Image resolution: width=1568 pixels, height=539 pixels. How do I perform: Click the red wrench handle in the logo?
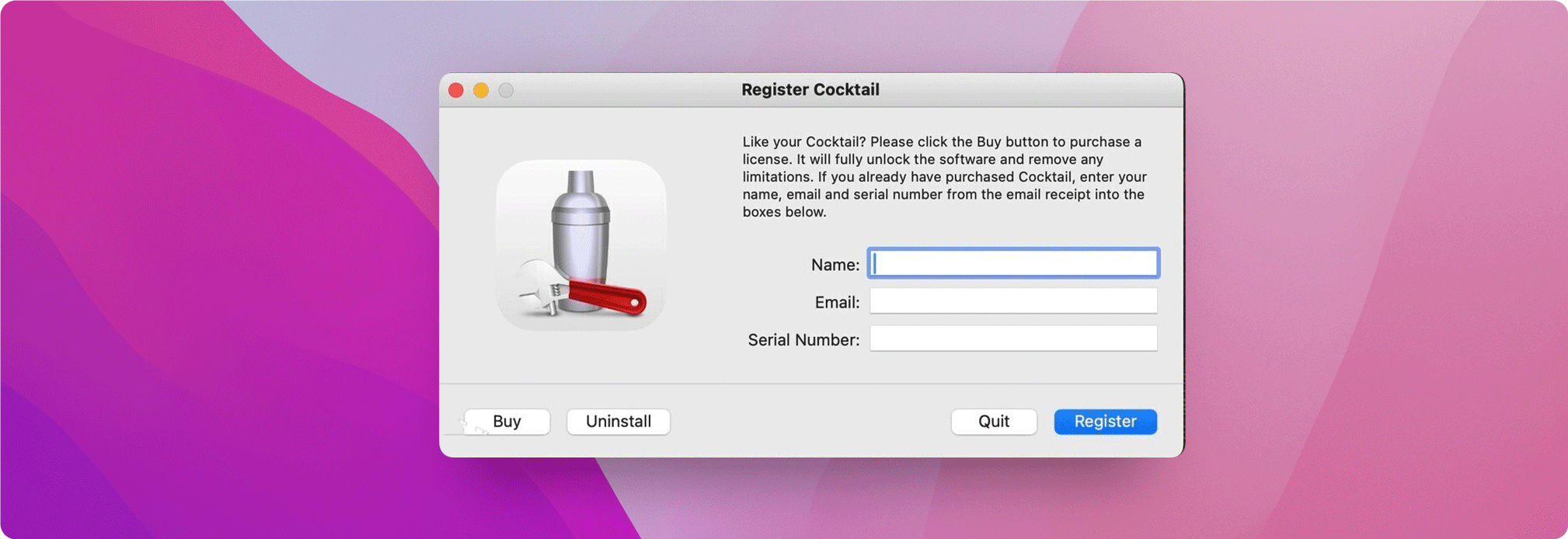(x=608, y=297)
